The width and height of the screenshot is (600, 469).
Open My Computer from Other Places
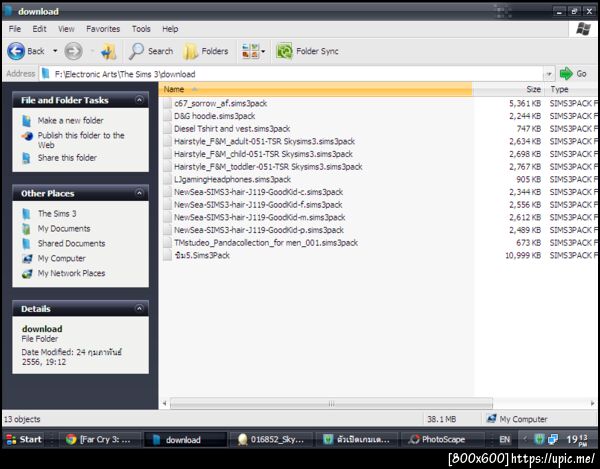pos(61,258)
